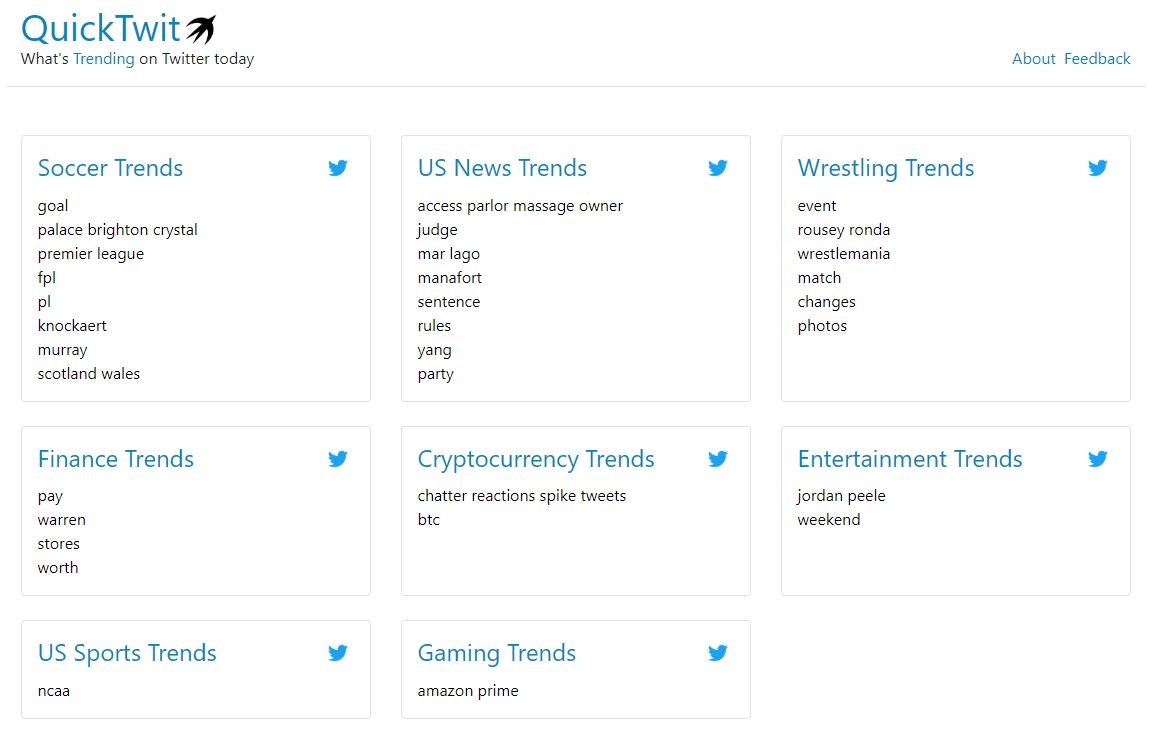Open the Twitter icon for US Sports Trends
1158x731 pixels.
pos(338,653)
